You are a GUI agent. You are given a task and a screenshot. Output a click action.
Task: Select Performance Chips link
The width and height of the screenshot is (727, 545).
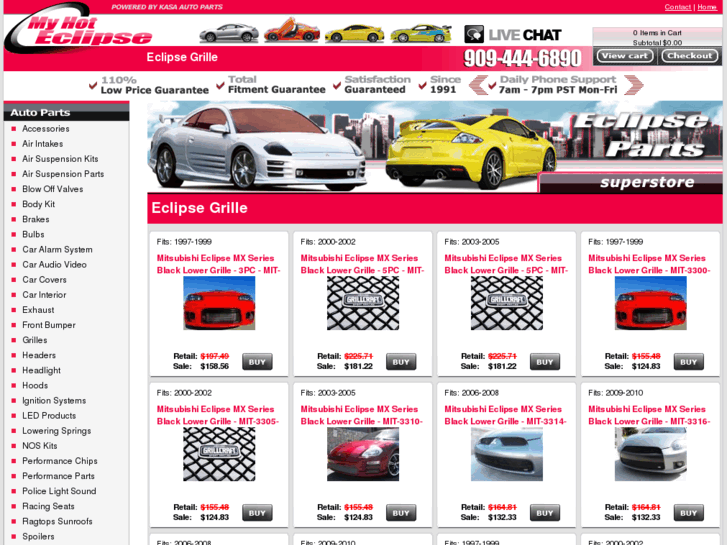[x=60, y=461]
